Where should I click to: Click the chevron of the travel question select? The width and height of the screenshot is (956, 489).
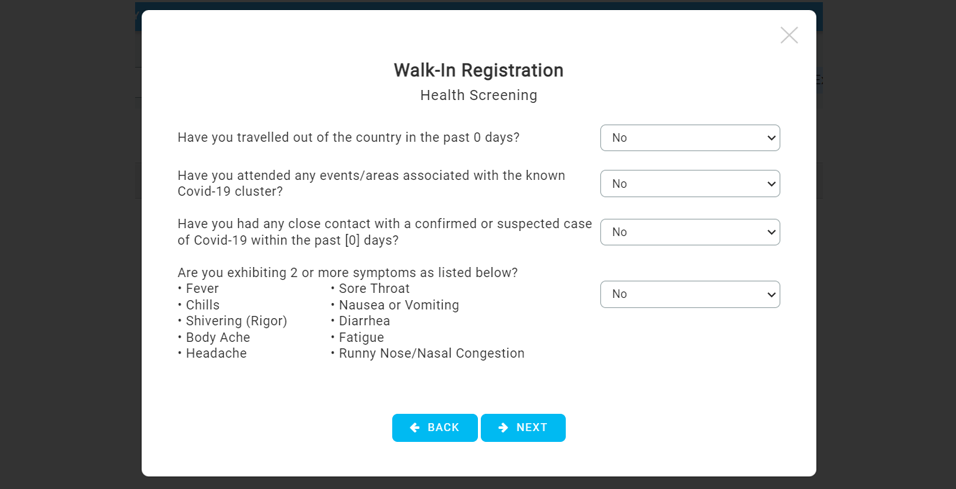[x=771, y=138]
